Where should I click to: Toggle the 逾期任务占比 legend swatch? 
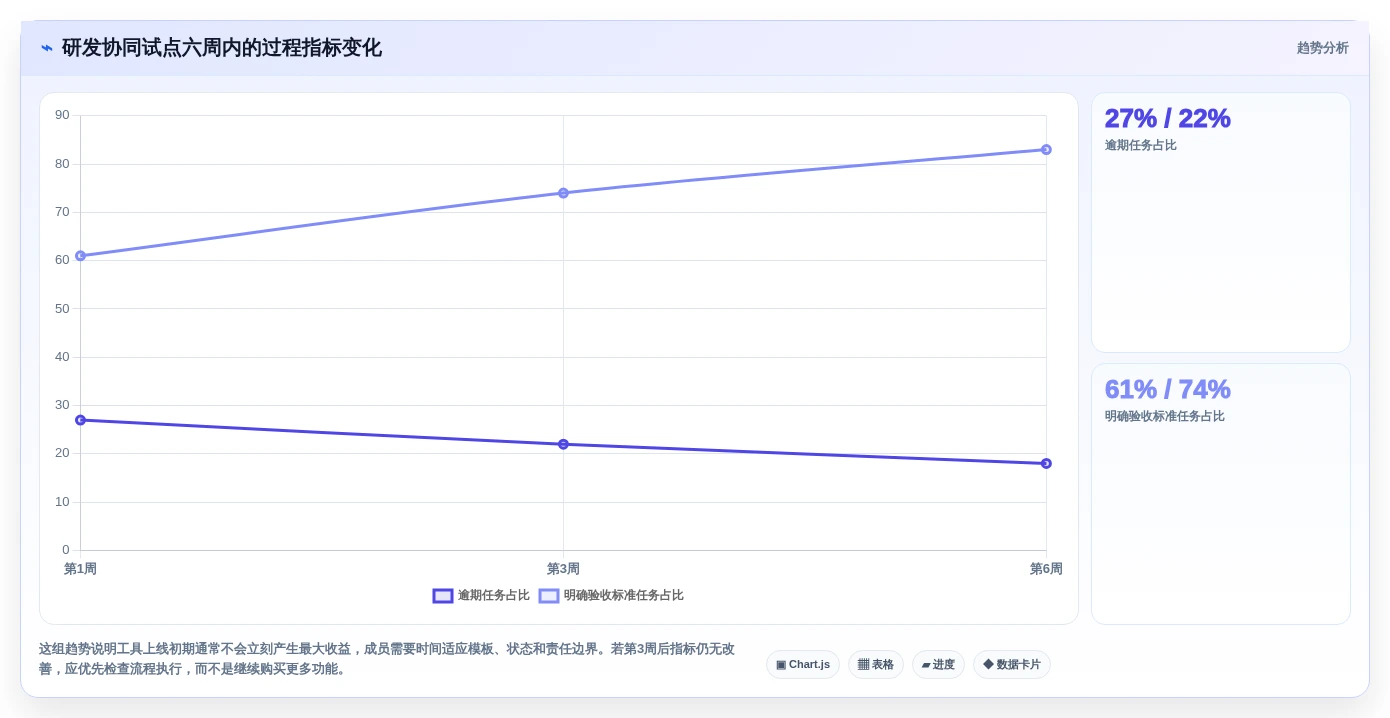point(443,596)
